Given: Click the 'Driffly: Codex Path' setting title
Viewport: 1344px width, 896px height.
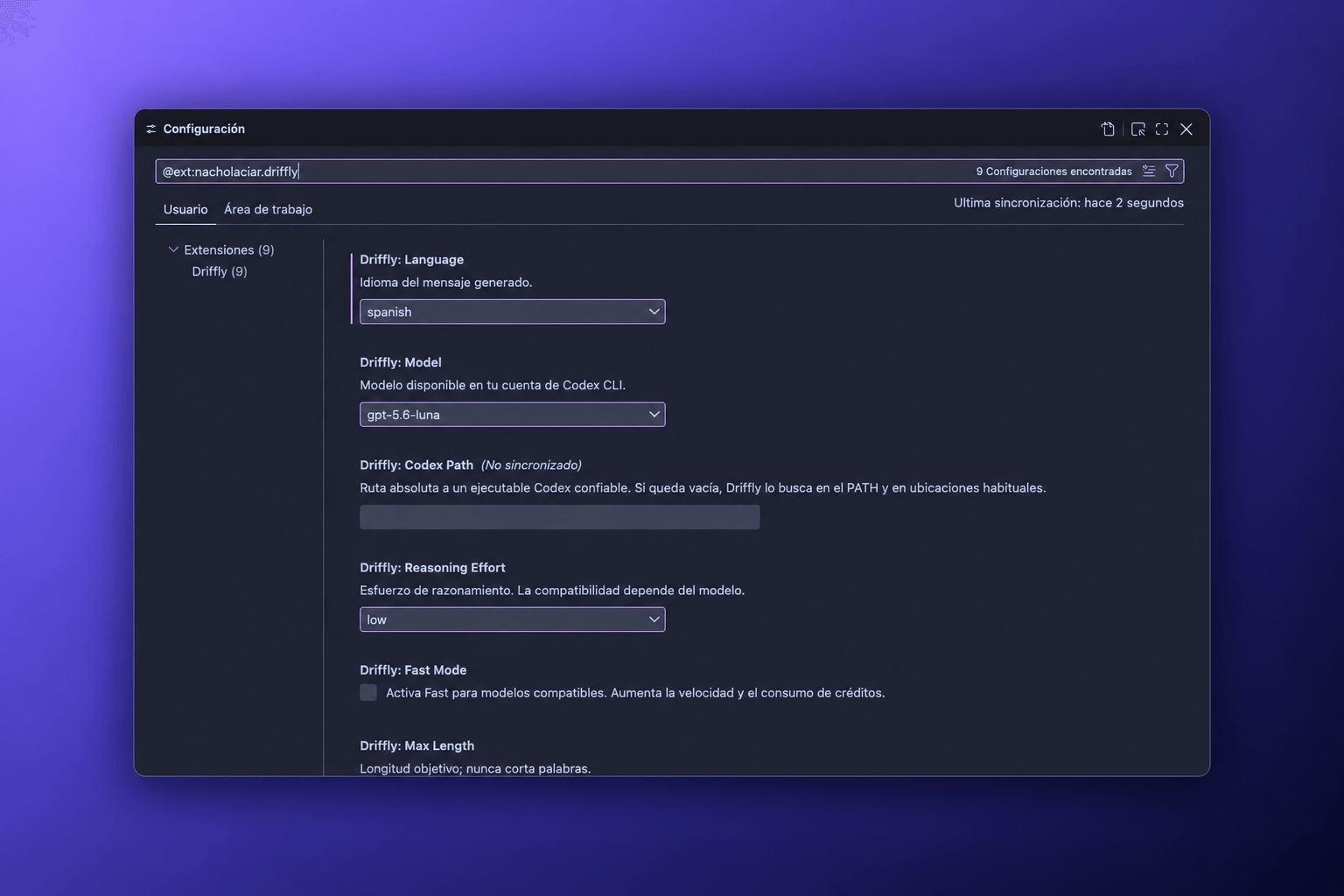Looking at the screenshot, I should (x=416, y=465).
